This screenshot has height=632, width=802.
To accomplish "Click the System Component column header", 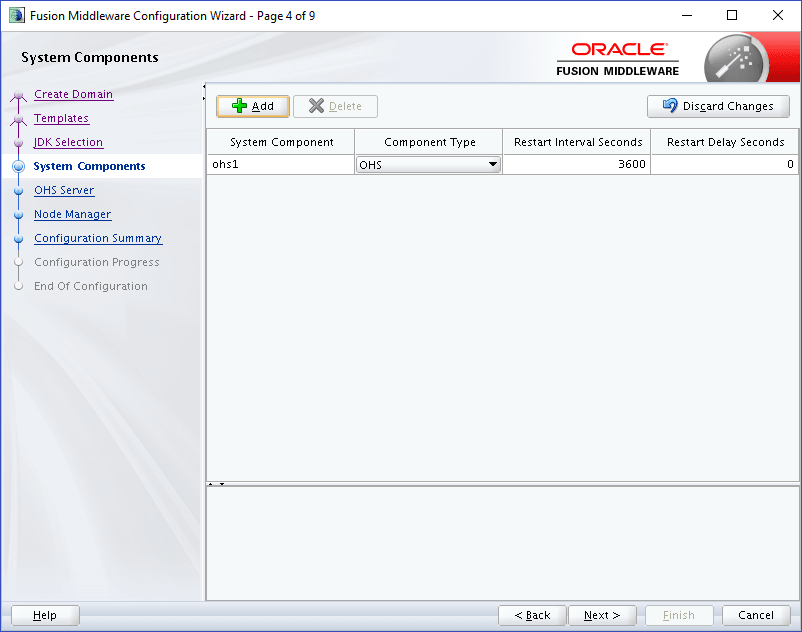I will pyautogui.click(x=281, y=142).
